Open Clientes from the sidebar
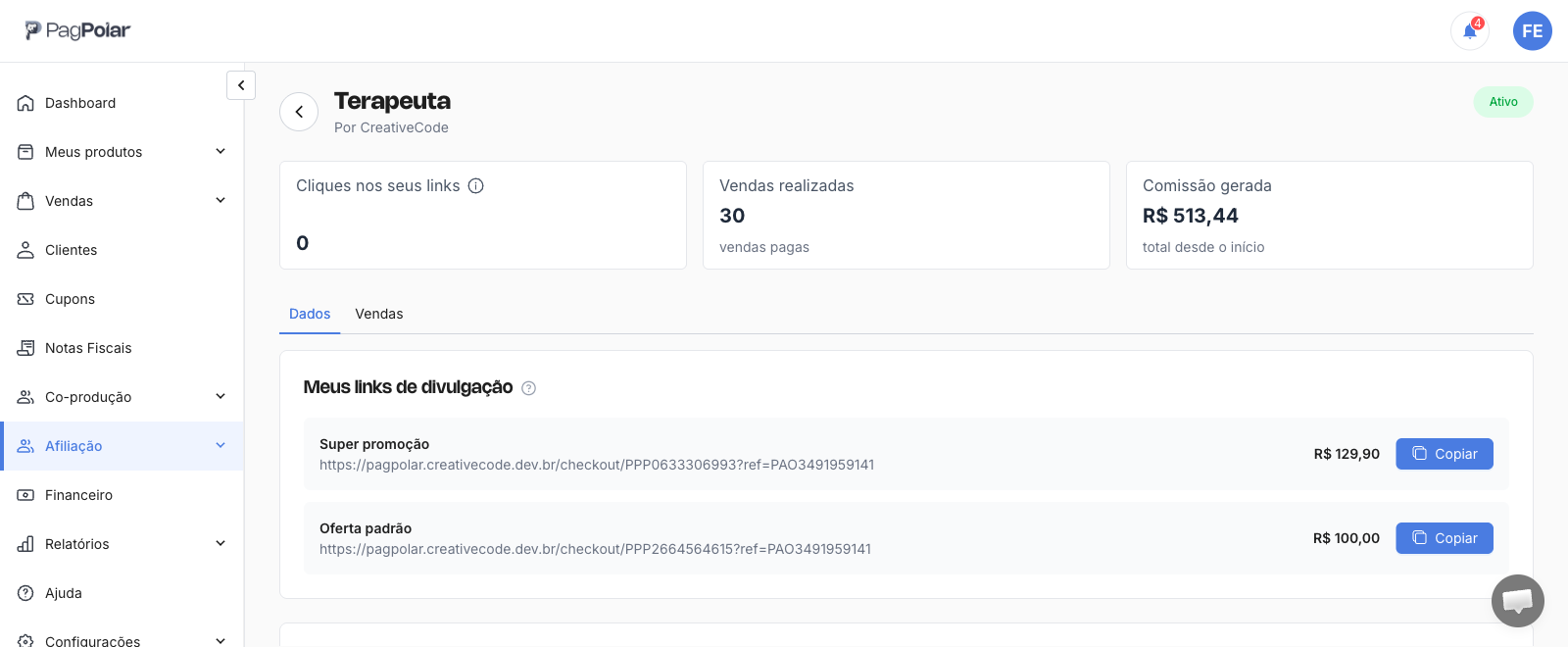The image size is (1568, 647). [x=122, y=250]
